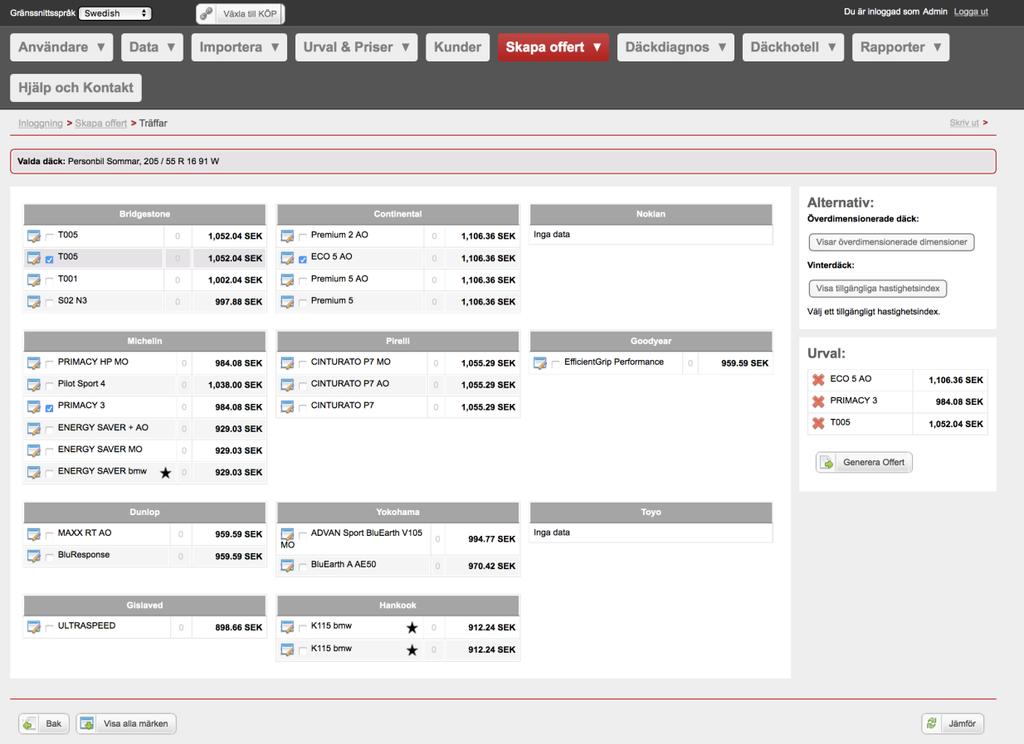Click Visa tillgängliga hastighetsindex button
The image size is (1024, 744).
(x=877, y=288)
